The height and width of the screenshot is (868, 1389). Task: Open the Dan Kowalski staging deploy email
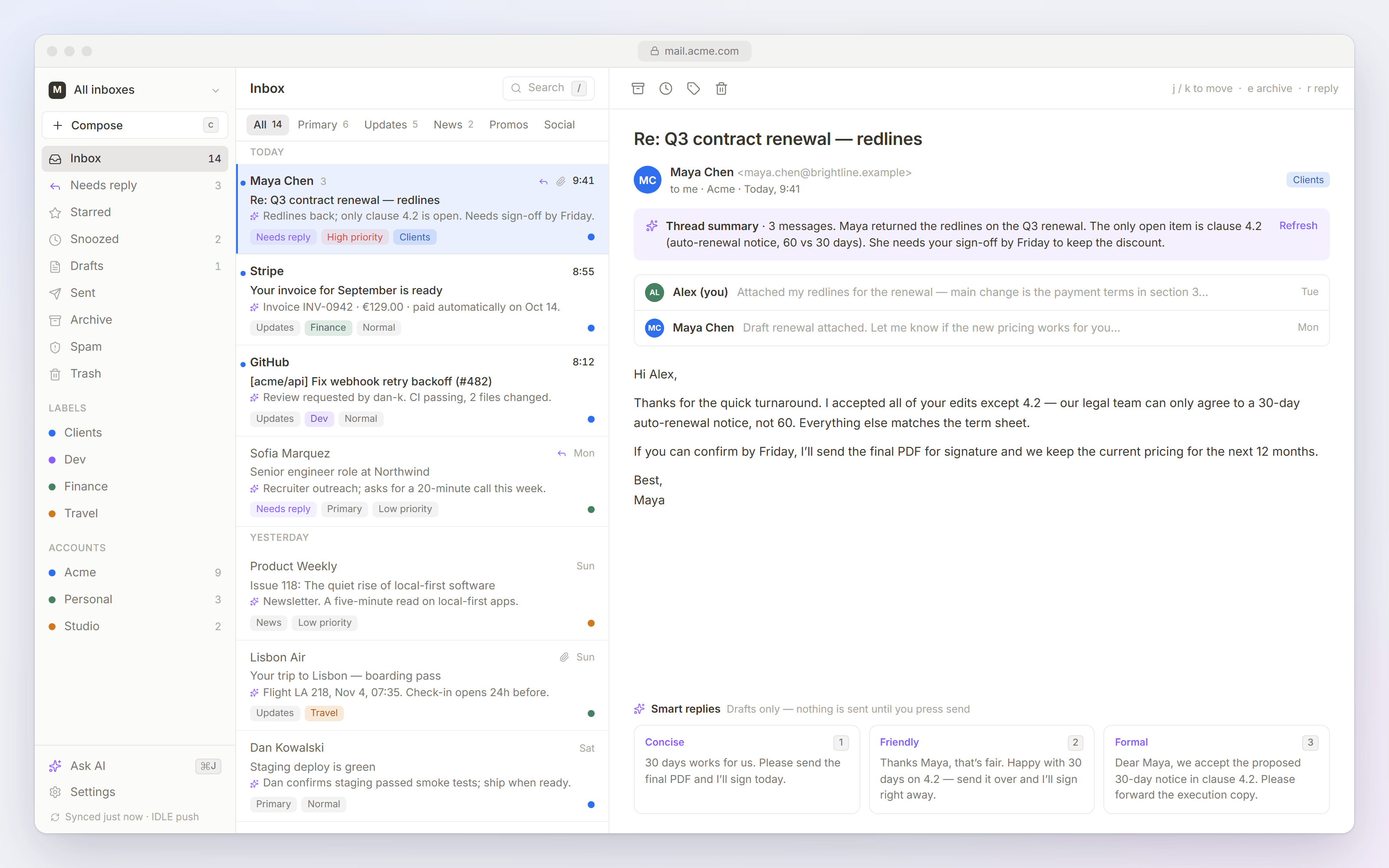click(x=422, y=776)
